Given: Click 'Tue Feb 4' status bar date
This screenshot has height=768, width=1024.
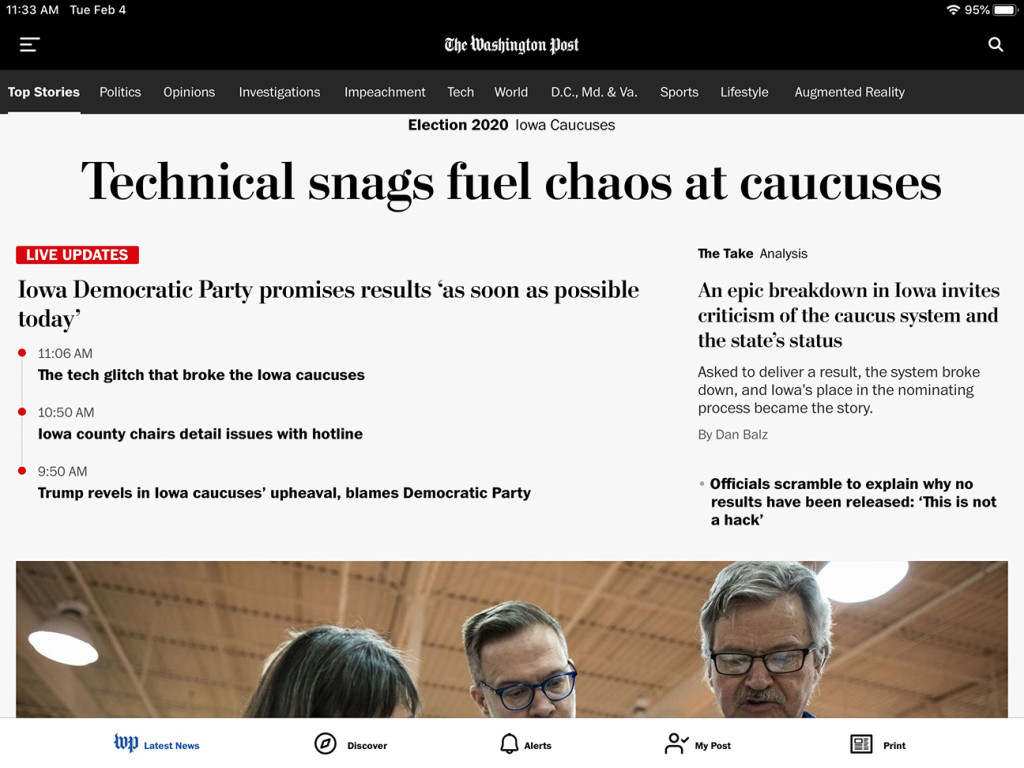Looking at the screenshot, I should [x=98, y=10].
